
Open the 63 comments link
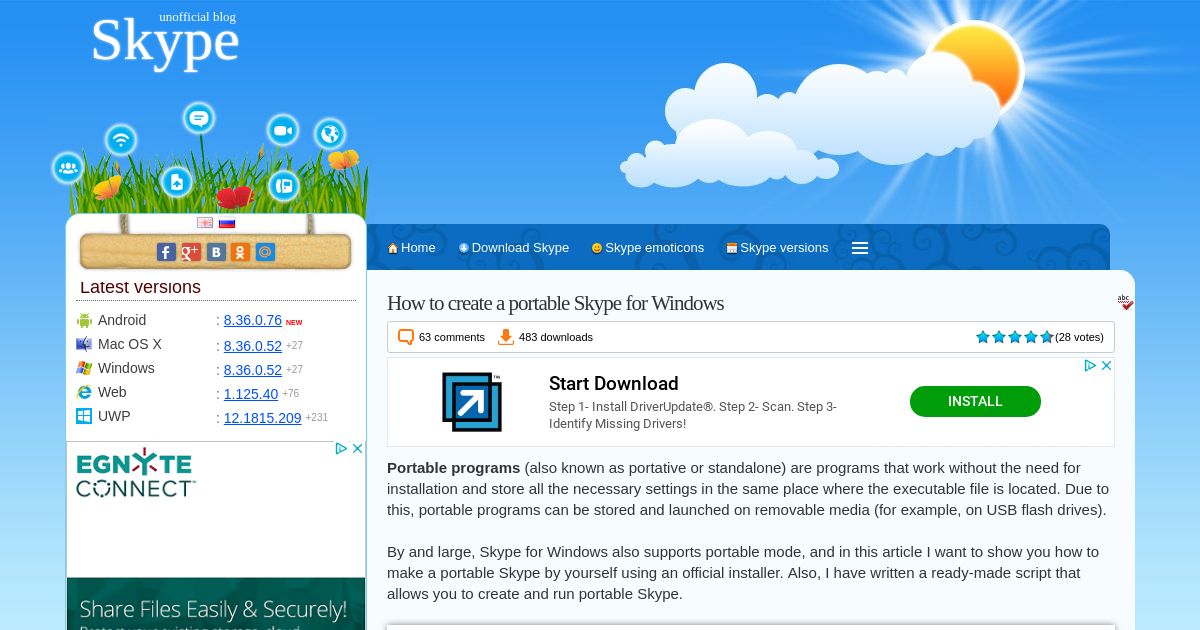[x=452, y=337]
